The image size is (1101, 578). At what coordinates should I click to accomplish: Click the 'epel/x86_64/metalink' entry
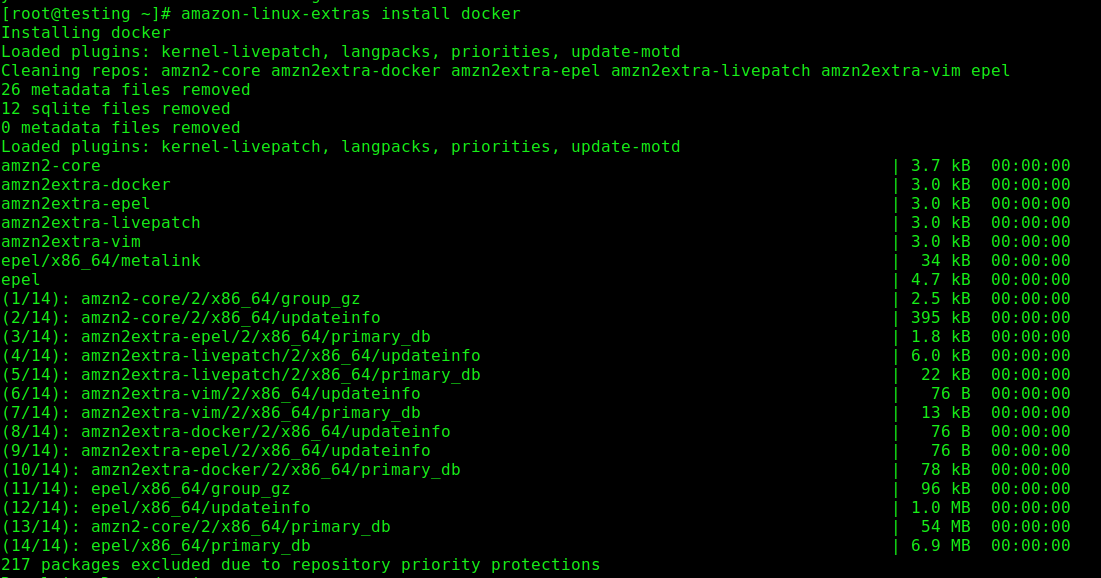coord(101,261)
